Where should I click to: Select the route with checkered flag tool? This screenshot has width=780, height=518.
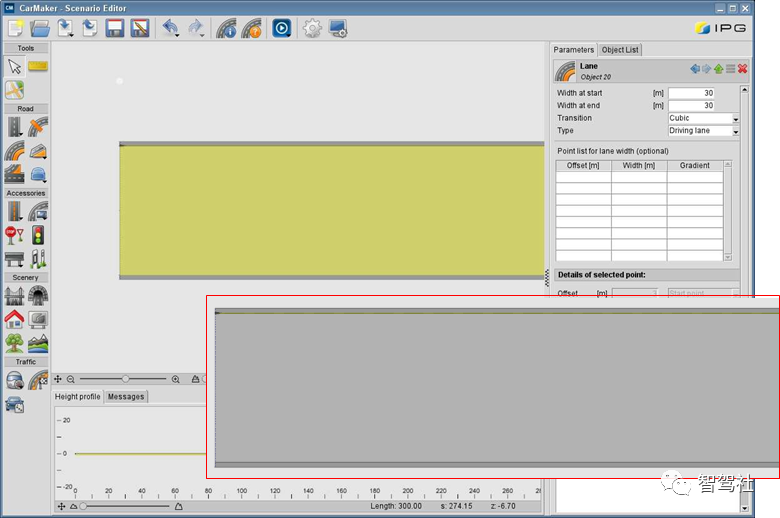[38, 380]
